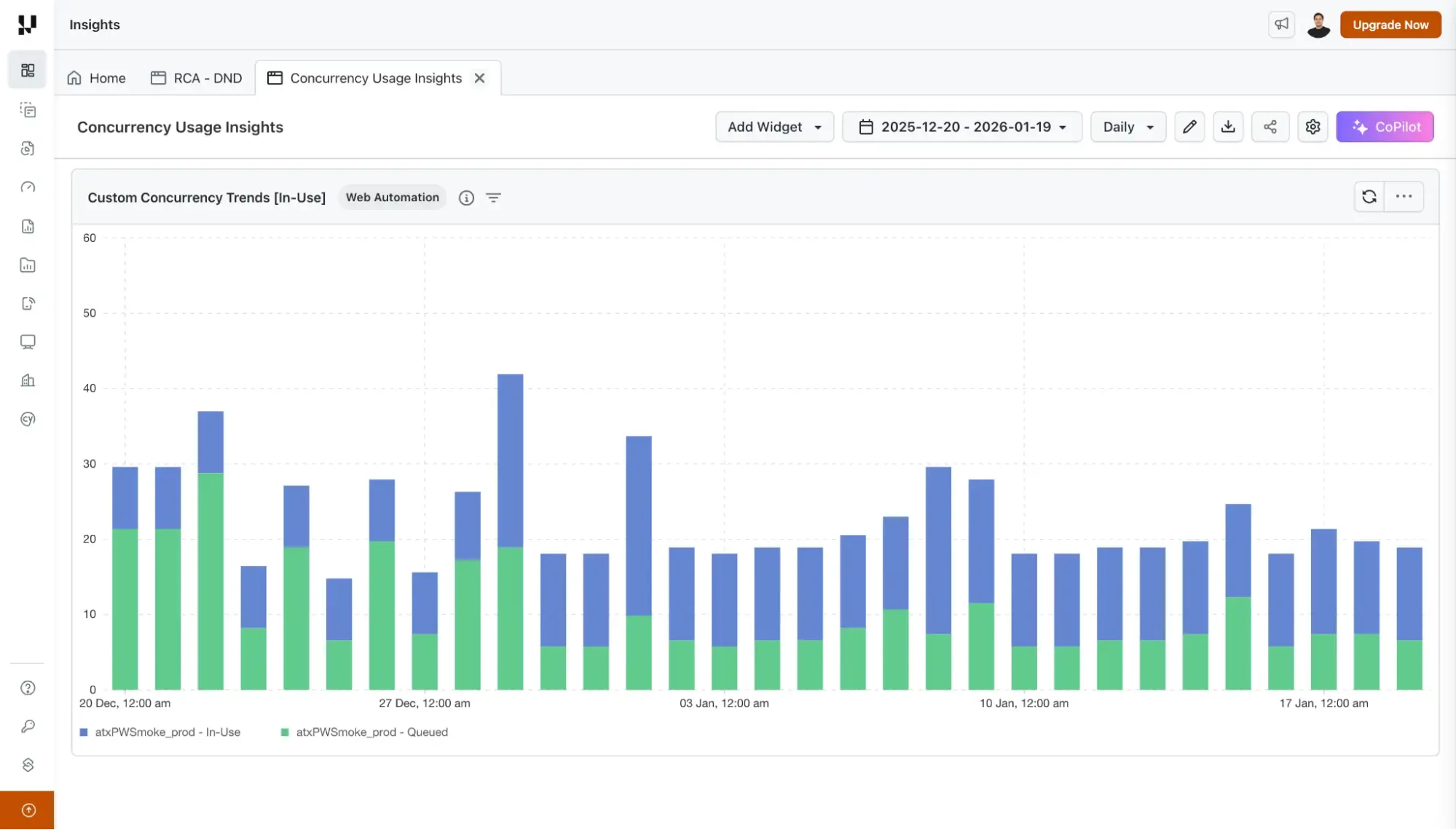Expand the Daily granularity dropdown
1456x830 pixels.
(1128, 127)
